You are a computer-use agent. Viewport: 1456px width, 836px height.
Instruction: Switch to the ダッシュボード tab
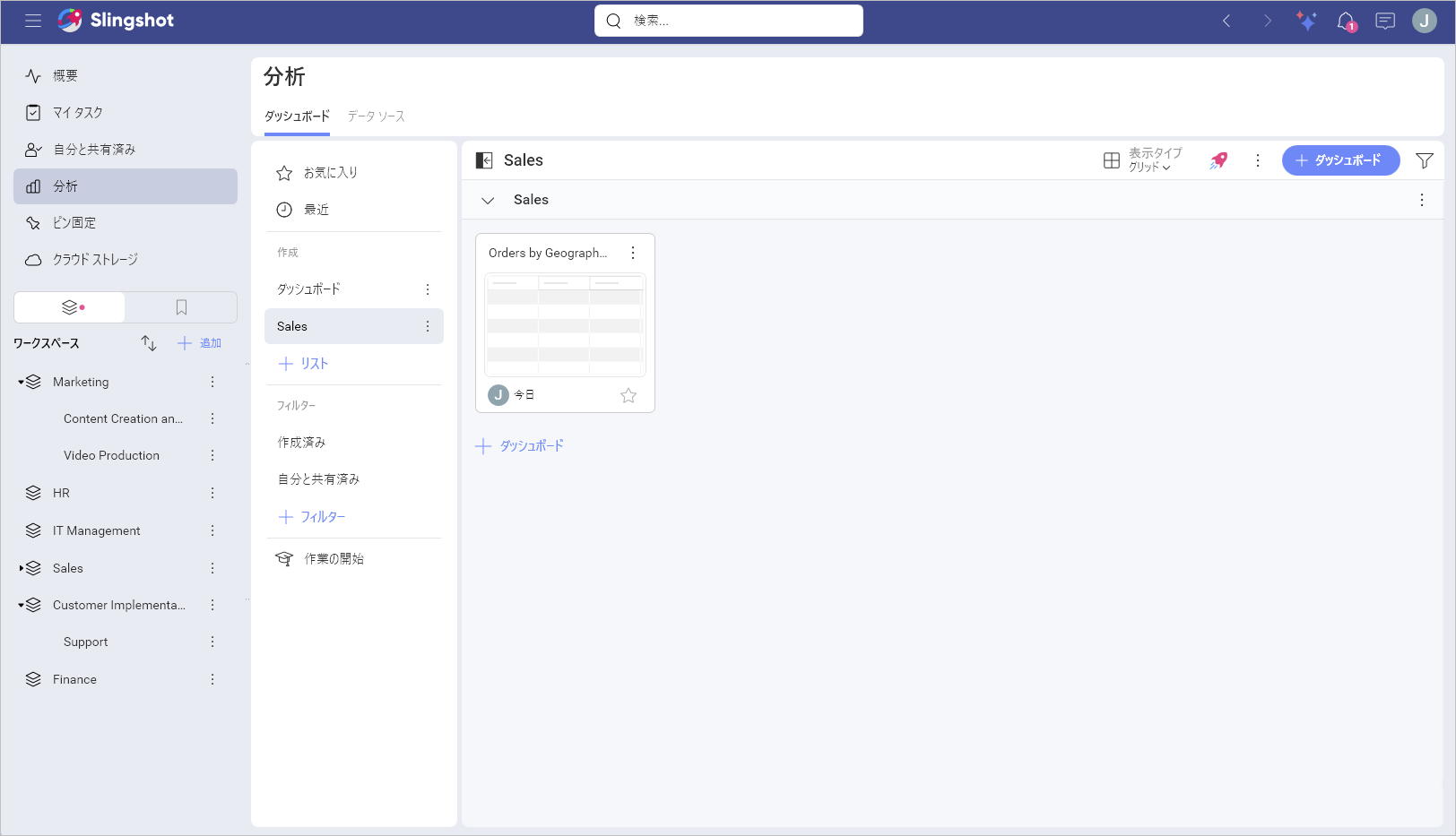297,116
